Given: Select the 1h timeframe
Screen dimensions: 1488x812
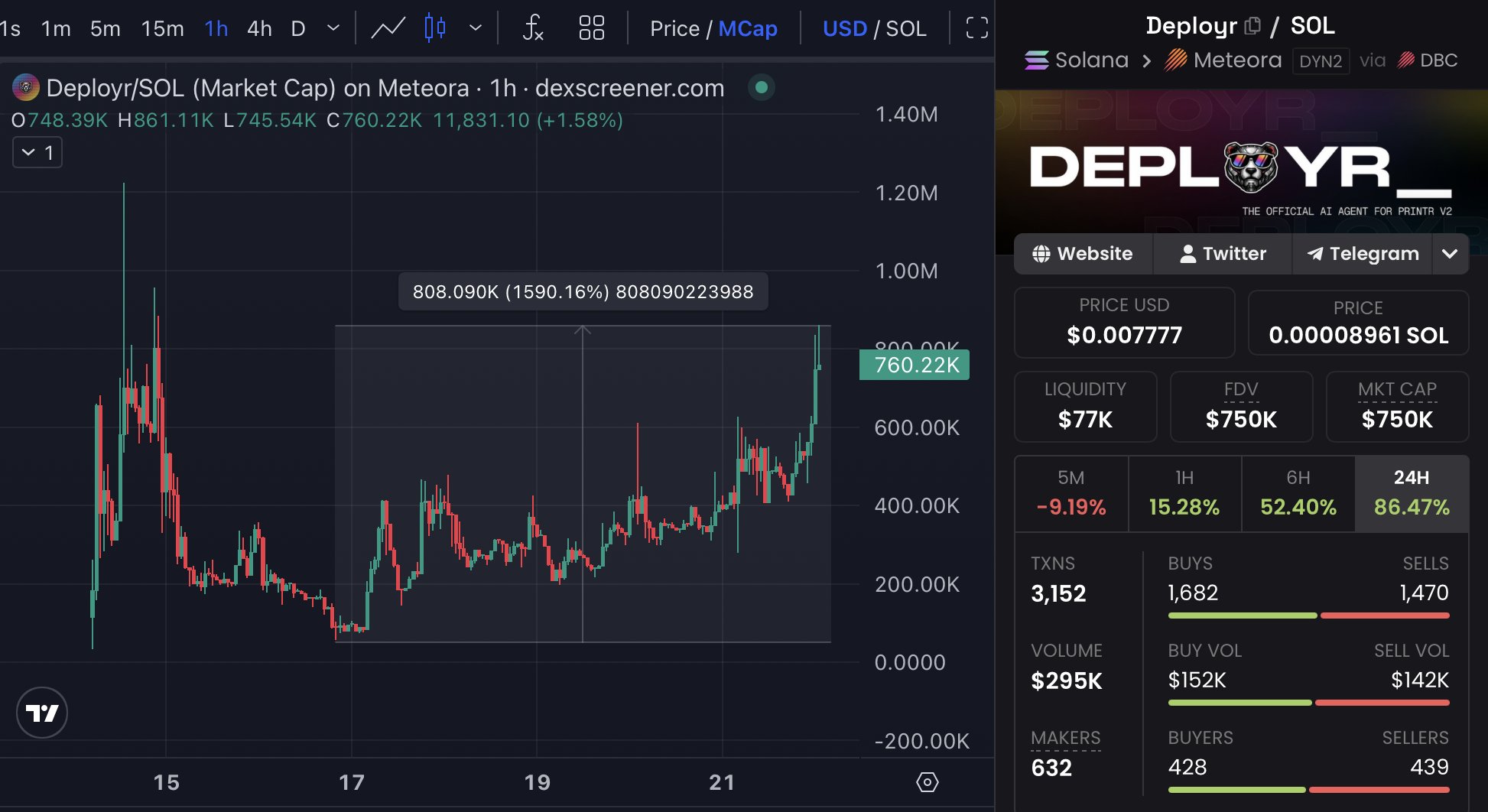Looking at the screenshot, I should point(216,29).
